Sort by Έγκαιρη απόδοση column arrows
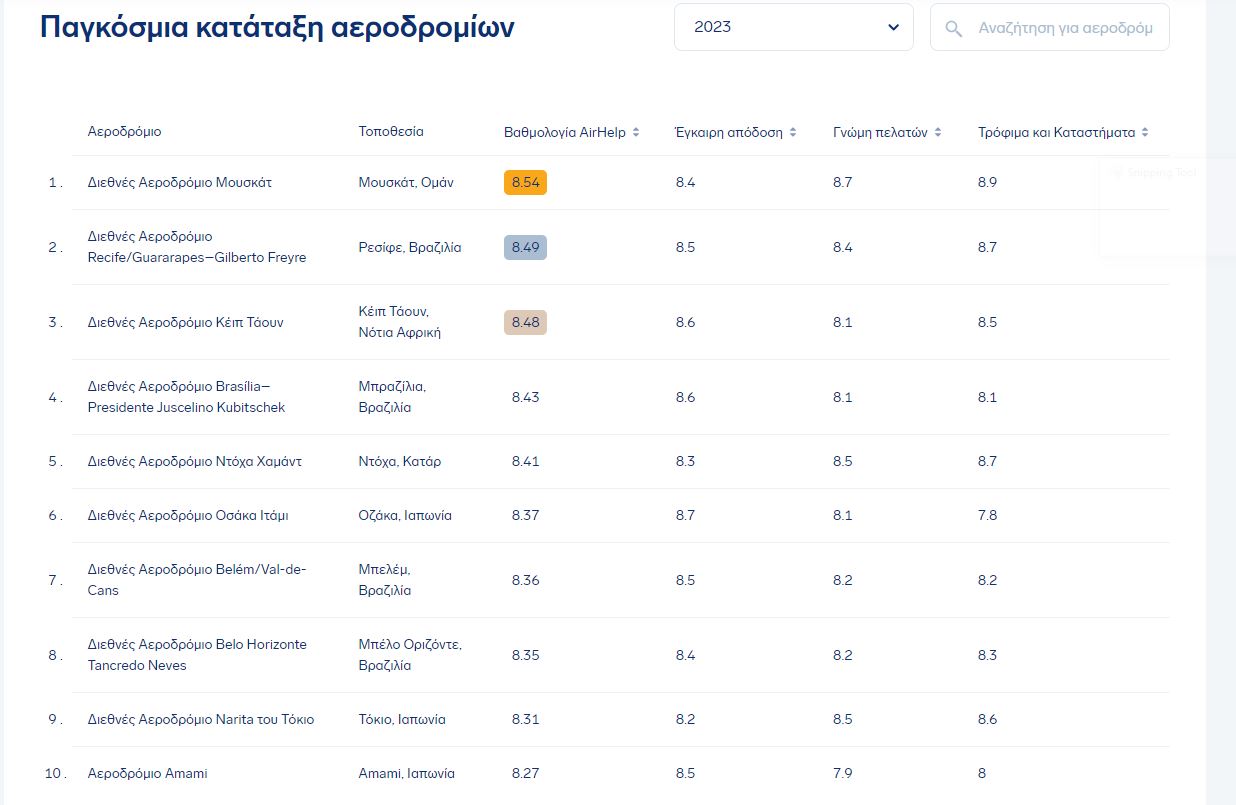This screenshot has height=805, width=1236. click(793, 132)
